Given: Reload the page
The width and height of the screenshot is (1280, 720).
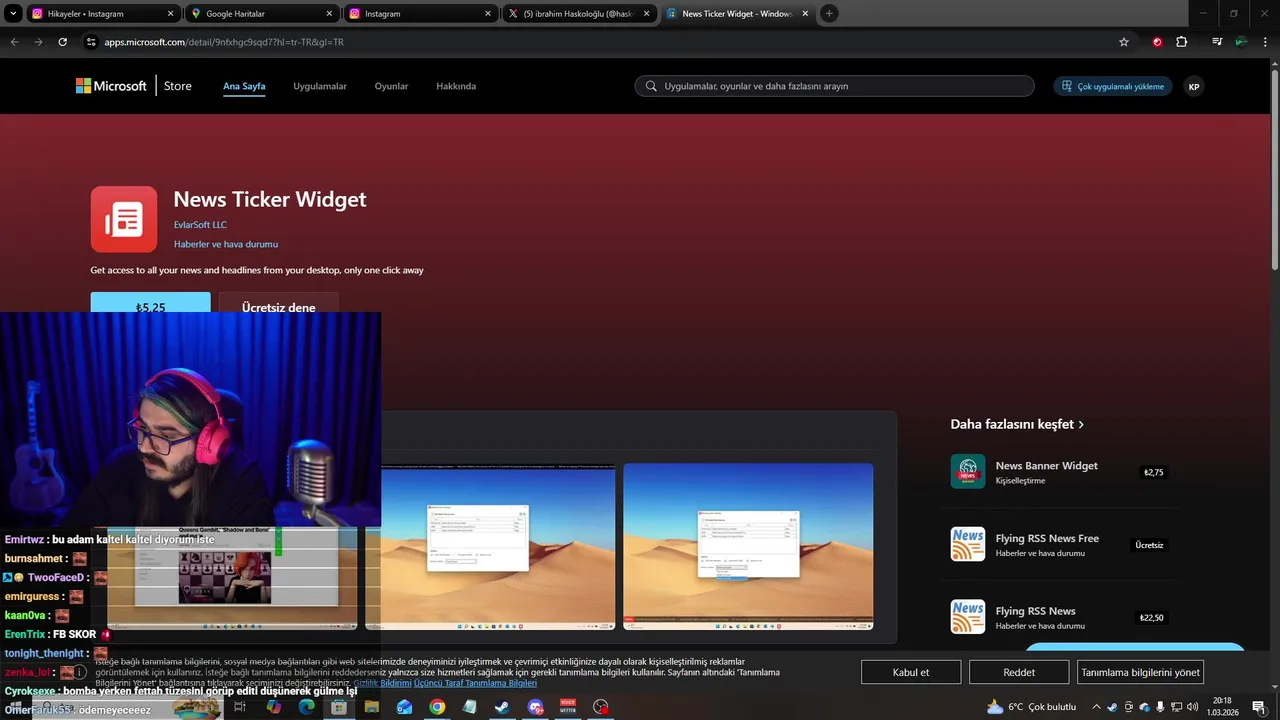Looking at the screenshot, I should pos(62,42).
